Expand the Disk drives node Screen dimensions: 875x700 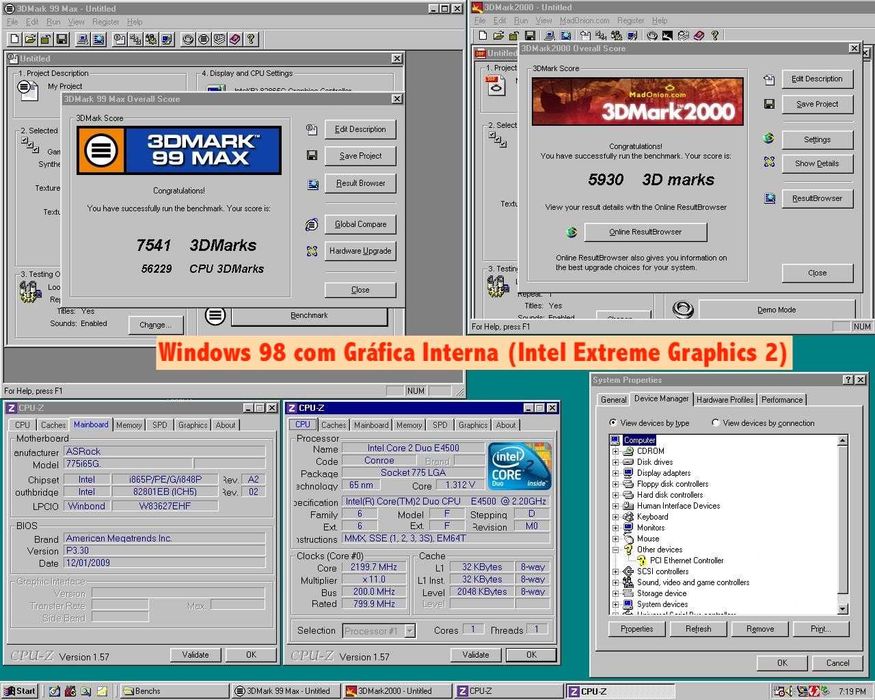pyautogui.click(x=616, y=462)
